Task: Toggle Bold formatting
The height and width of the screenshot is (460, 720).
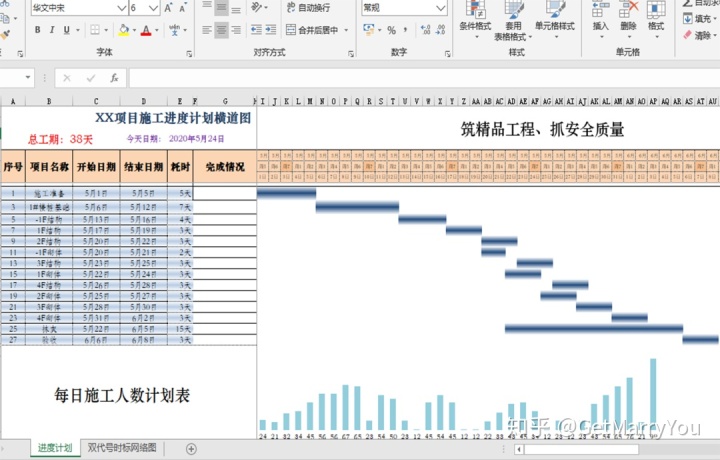Action: tap(37, 30)
